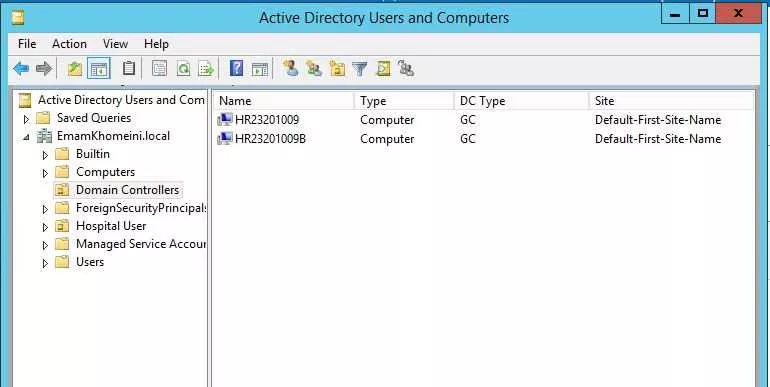Click the Hospital User OU folder icon
The image size is (770, 387).
coord(62,226)
